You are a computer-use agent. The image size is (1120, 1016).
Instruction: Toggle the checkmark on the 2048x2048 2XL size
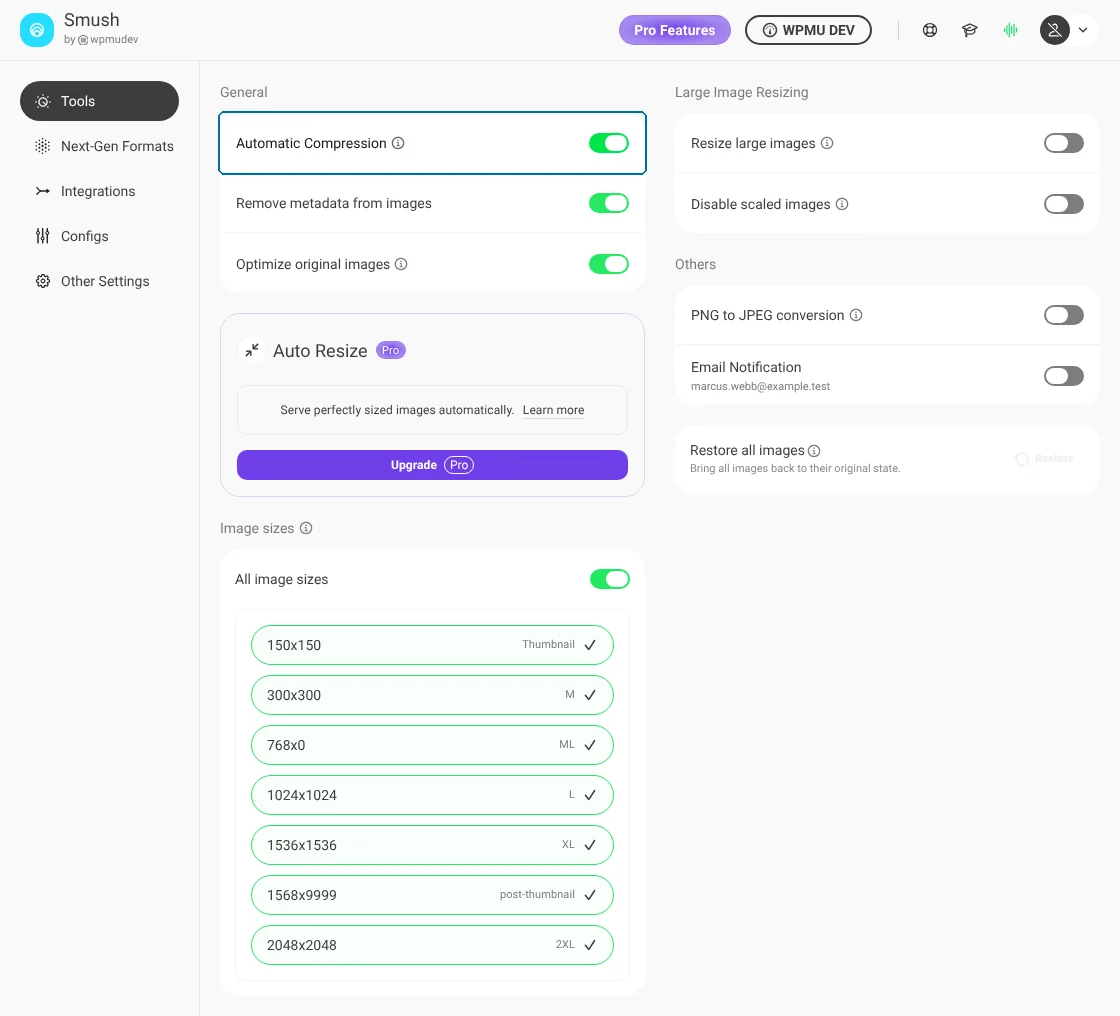coord(590,945)
